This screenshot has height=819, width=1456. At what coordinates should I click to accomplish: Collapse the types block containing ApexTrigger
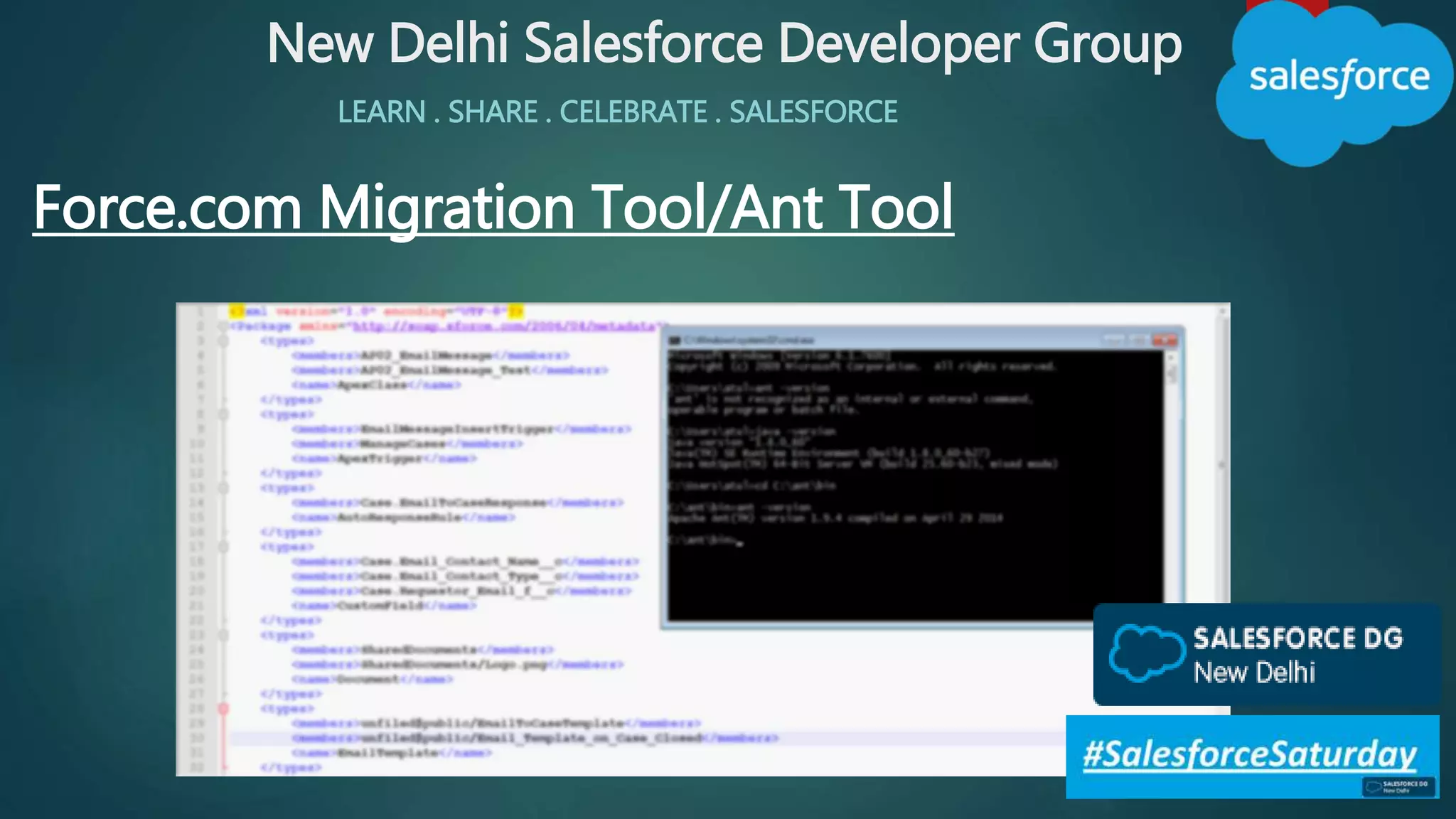(x=223, y=414)
